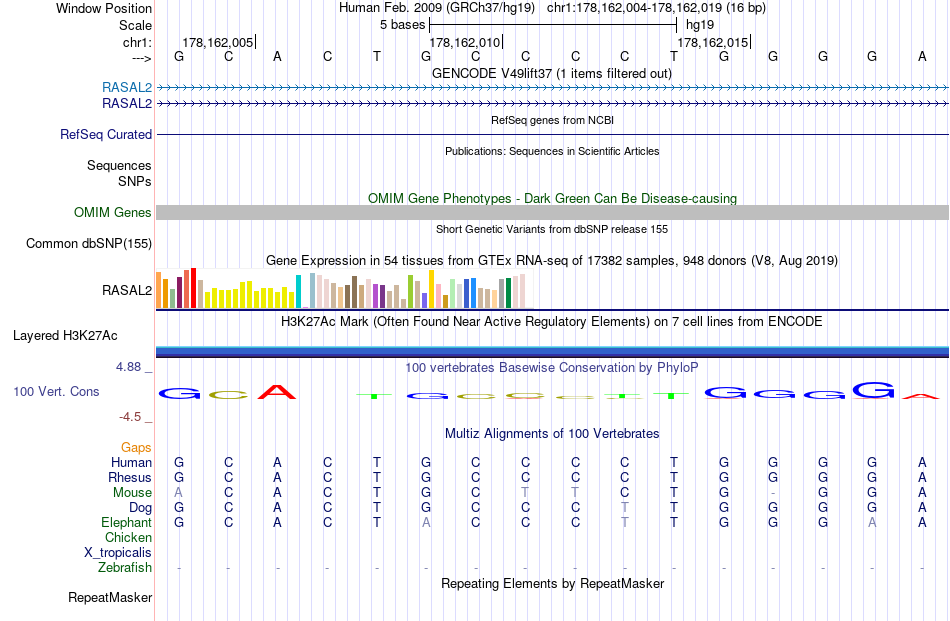This screenshot has width=950, height=621.
Task: Open the RefSeq Curated track label
Action: [106, 134]
